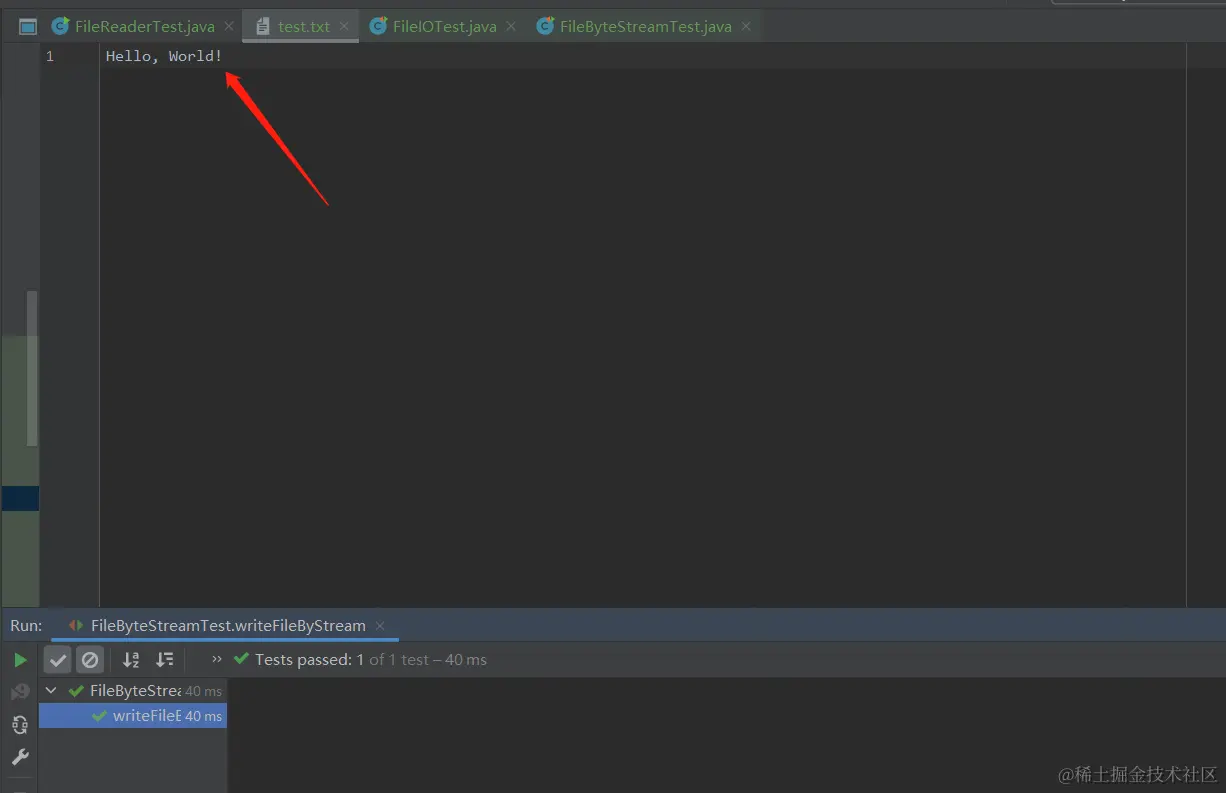Open run settings wrench icon
The height and width of the screenshot is (793, 1226).
(20, 757)
